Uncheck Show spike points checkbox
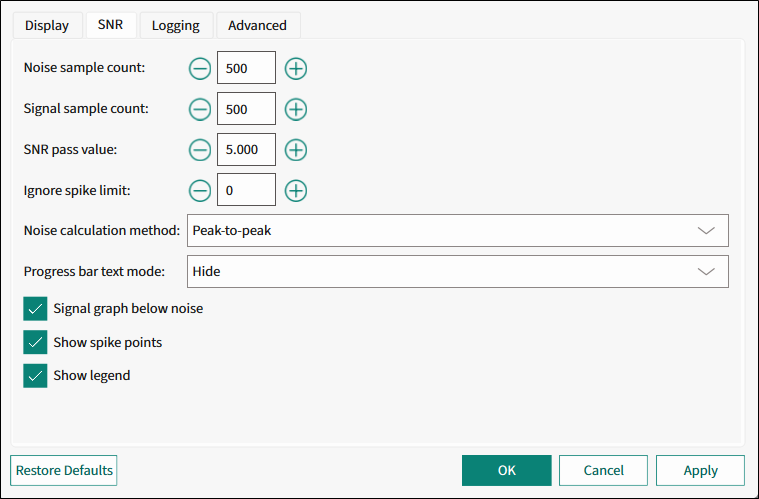This screenshot has height=499, width=759. click(35, 342)
